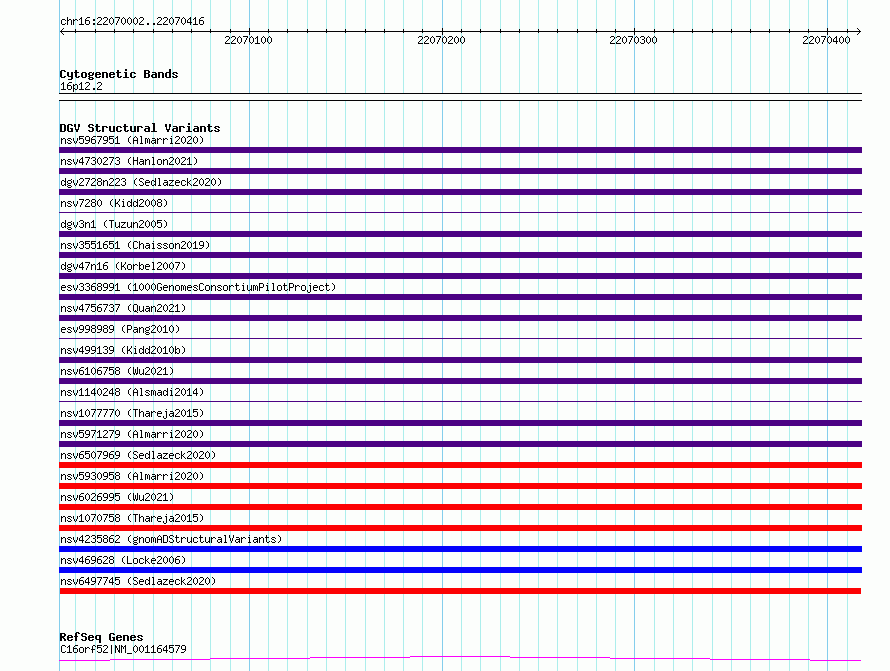Click the nsv6507969 (Sedlazeck2020) variant label
The width and height of the screenshot is (890, 671).
point(138,455)
